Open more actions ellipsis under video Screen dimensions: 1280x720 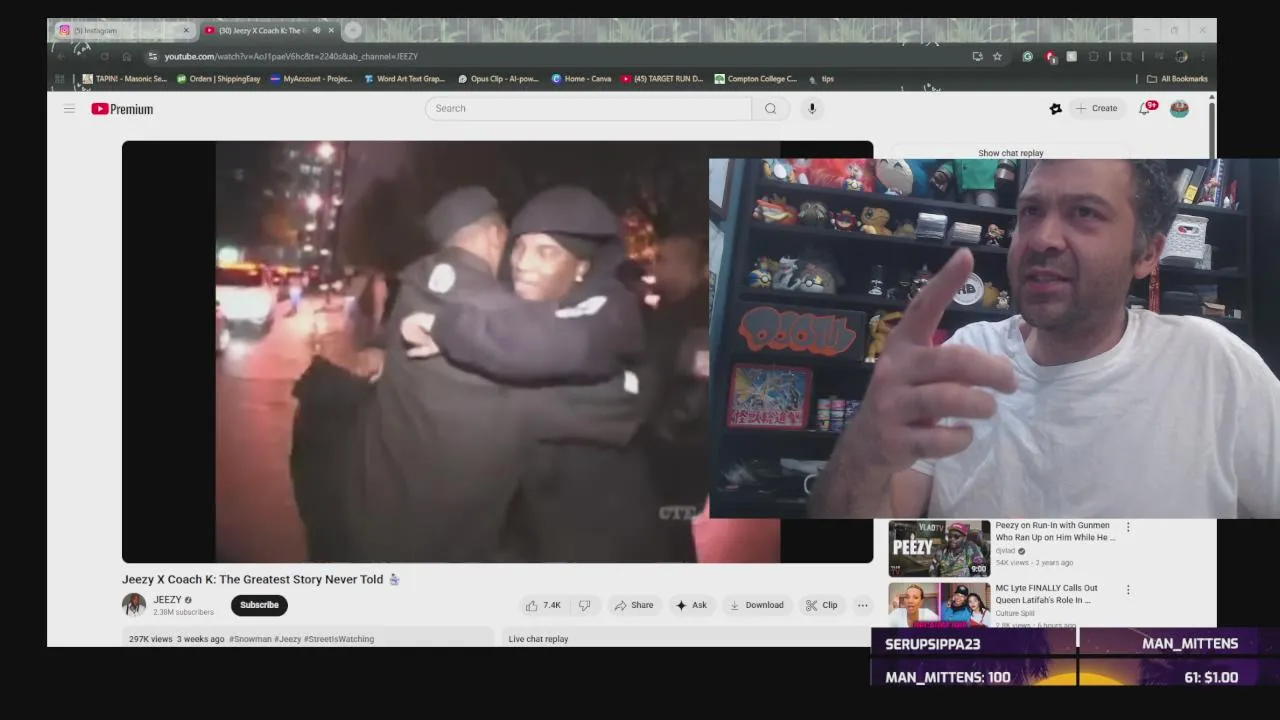coord(863,605)
